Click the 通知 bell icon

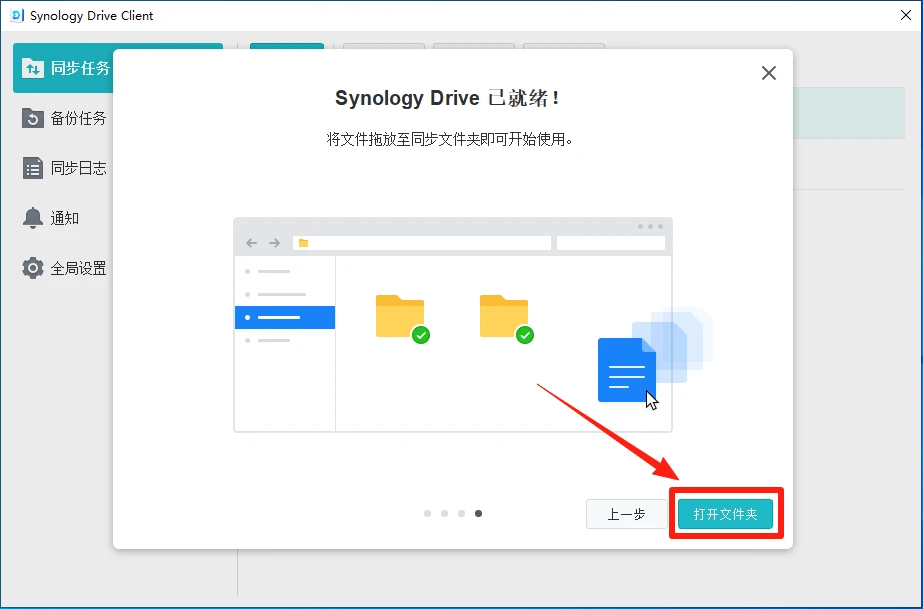pos(32,218)
